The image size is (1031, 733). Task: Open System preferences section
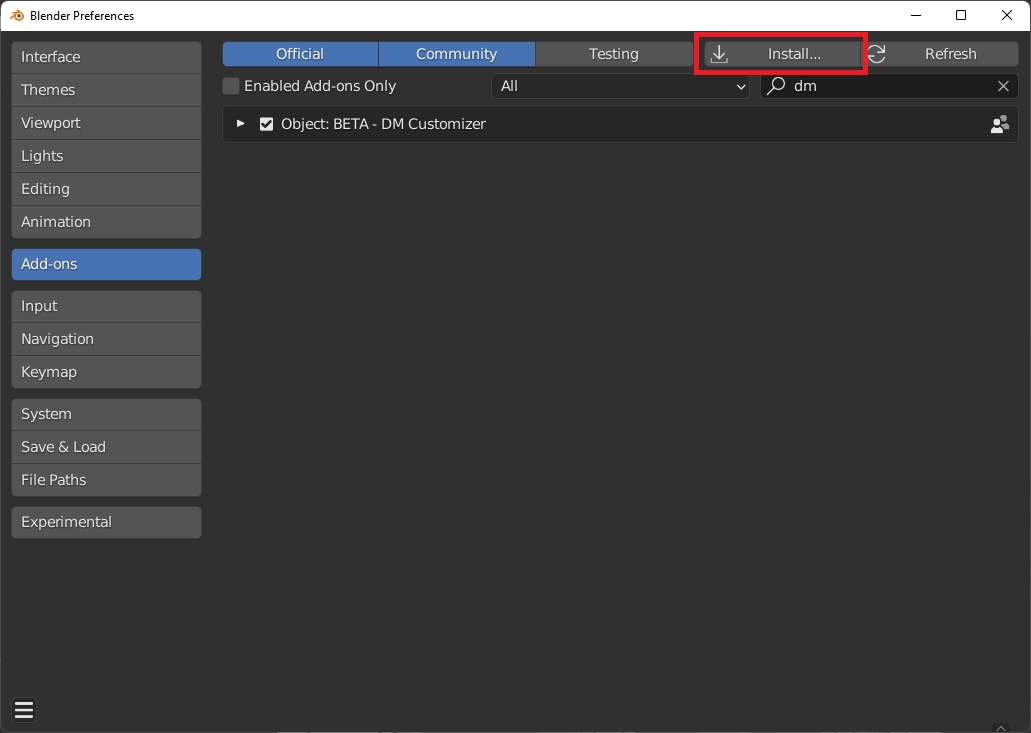point(107,414)
